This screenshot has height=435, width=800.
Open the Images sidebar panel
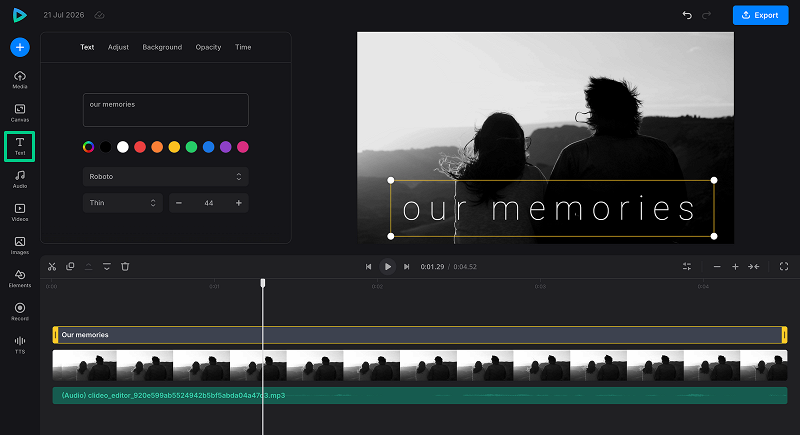pyautogui.click(x=20, y=246)
